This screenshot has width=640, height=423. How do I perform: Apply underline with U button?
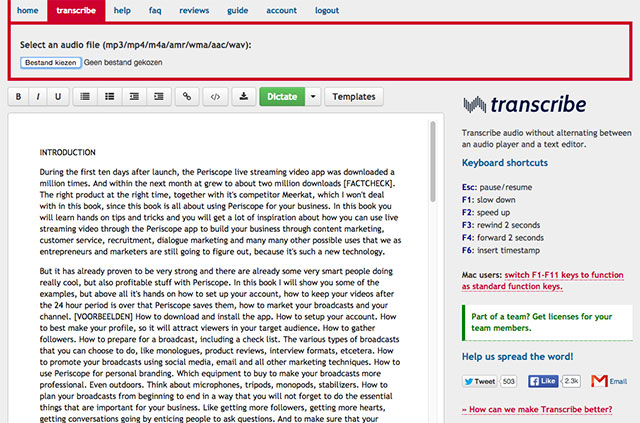coord(58,97)
